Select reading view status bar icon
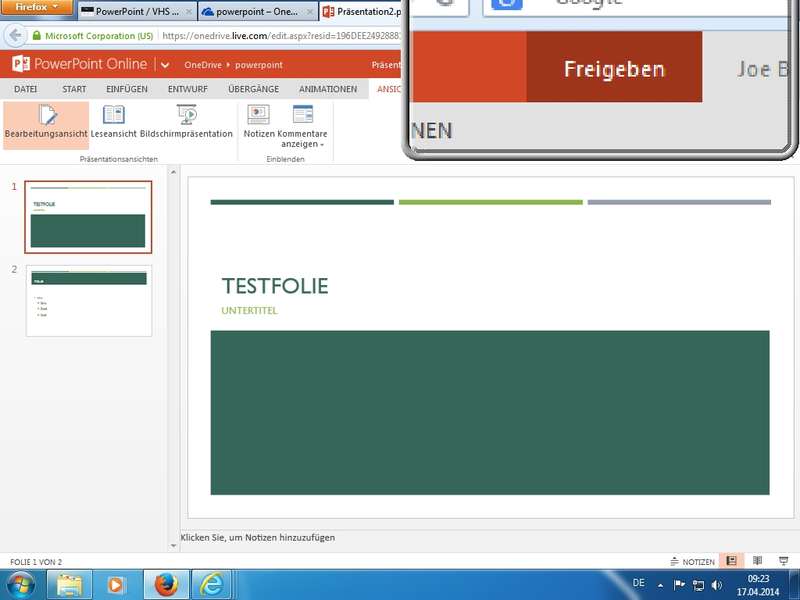 (x=758, y=561)
